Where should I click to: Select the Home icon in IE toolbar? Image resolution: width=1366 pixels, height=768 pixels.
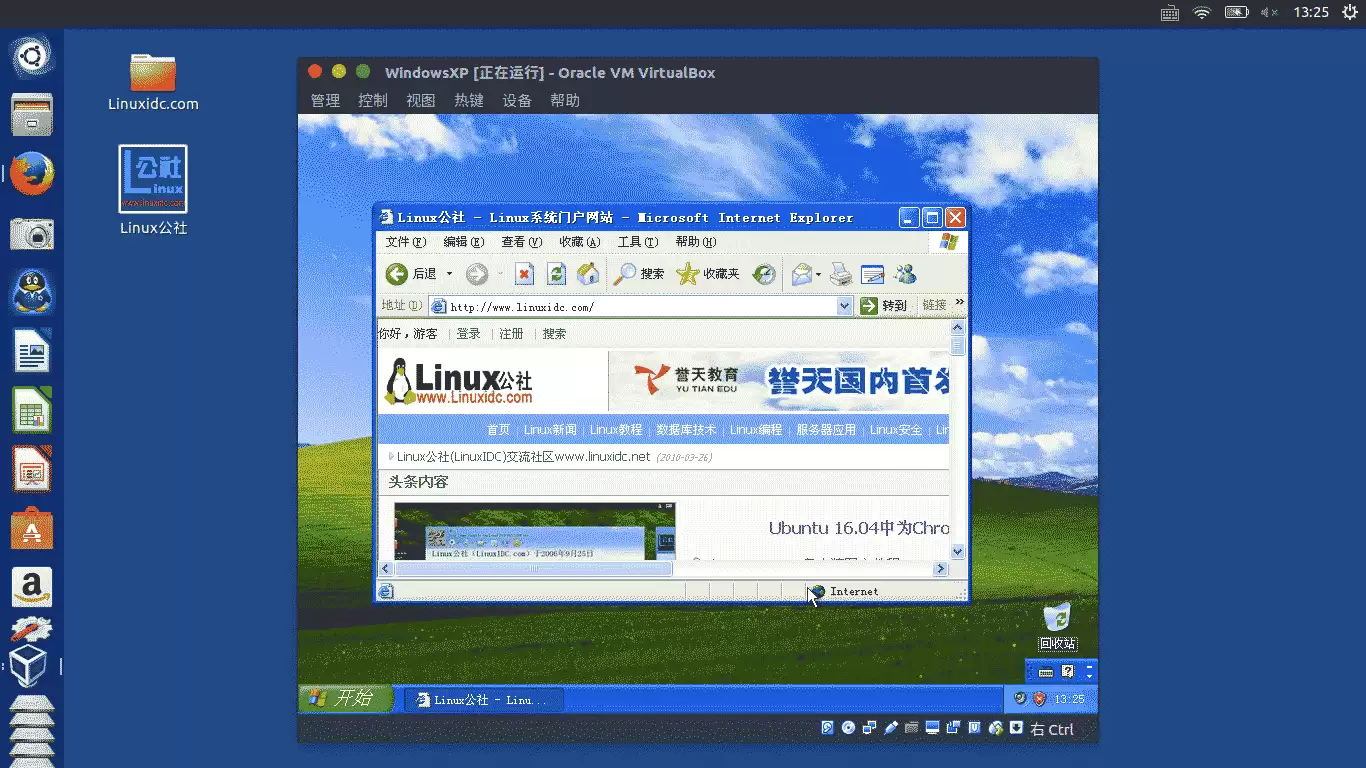(587, 274)
